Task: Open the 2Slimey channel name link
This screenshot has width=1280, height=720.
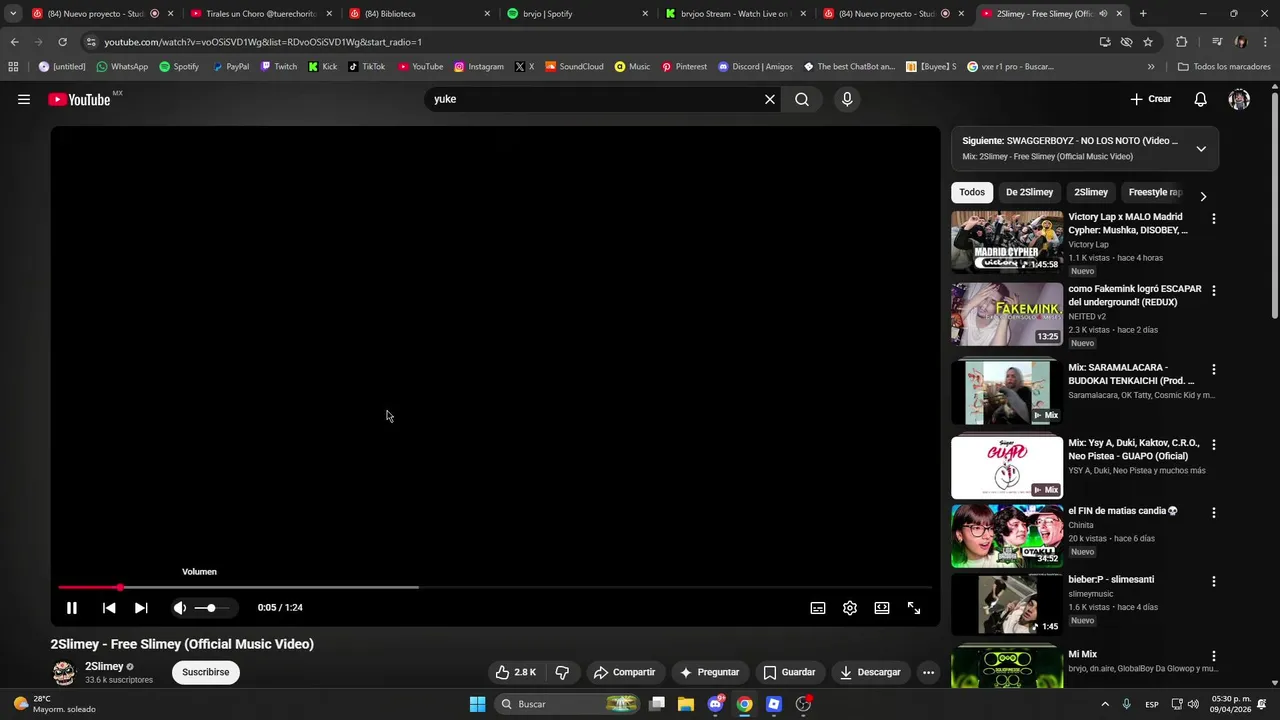Action: (x=104, y=666)
